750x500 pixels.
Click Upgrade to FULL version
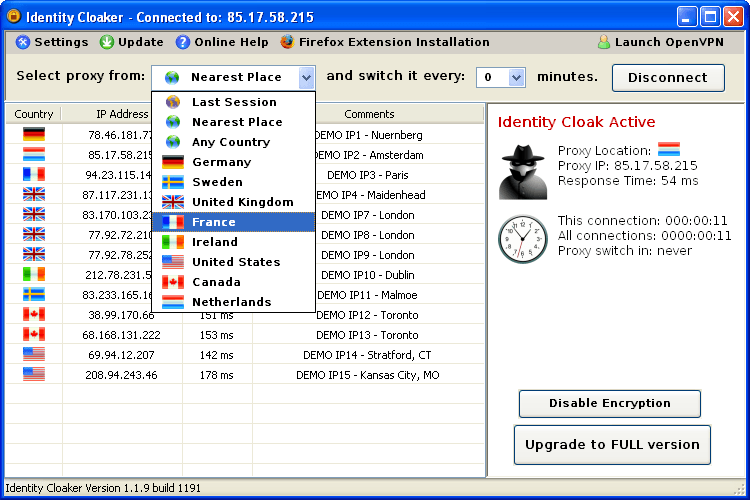tap(612, 444)
